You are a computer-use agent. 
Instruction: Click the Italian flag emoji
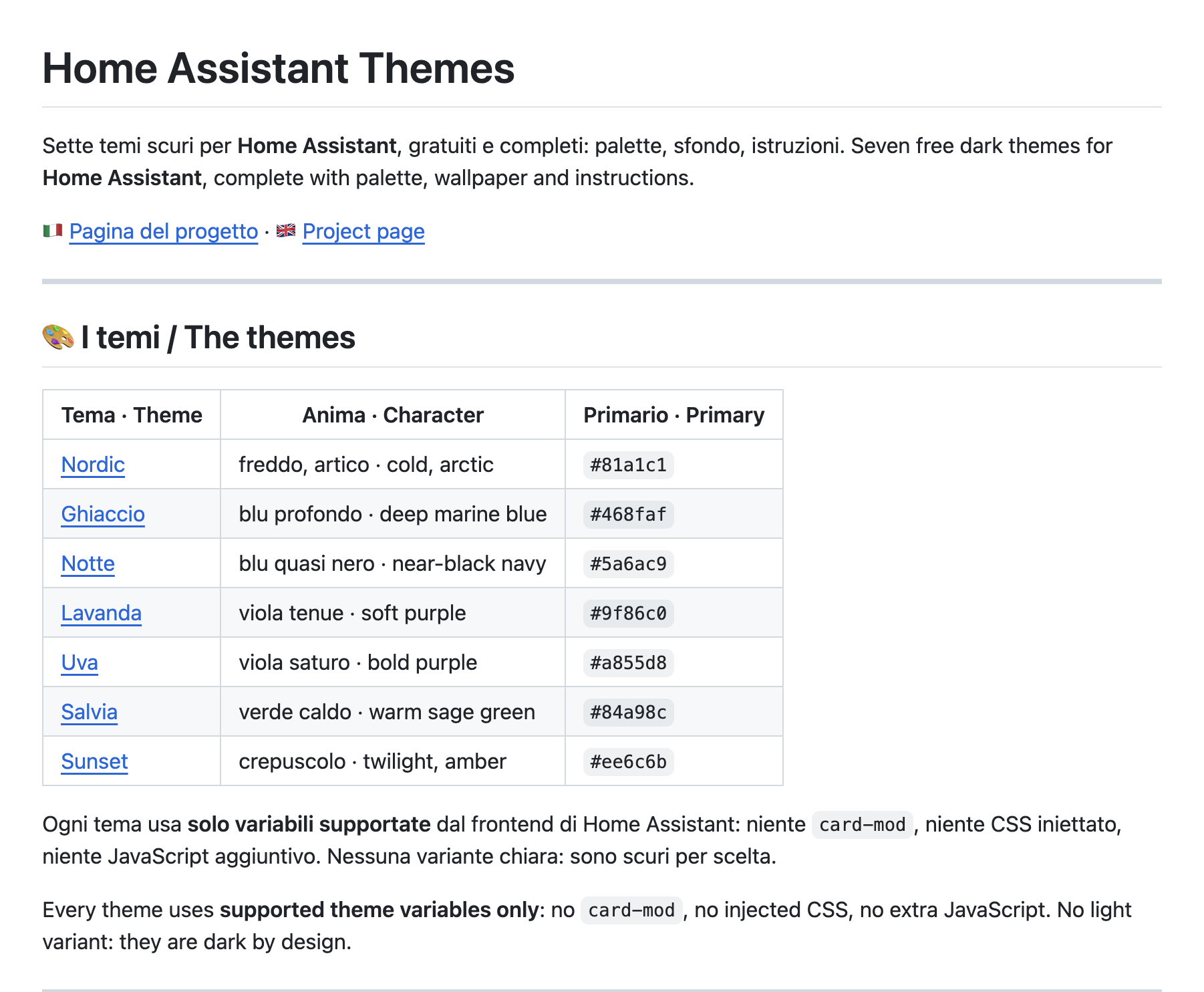(x=53, y=231)
